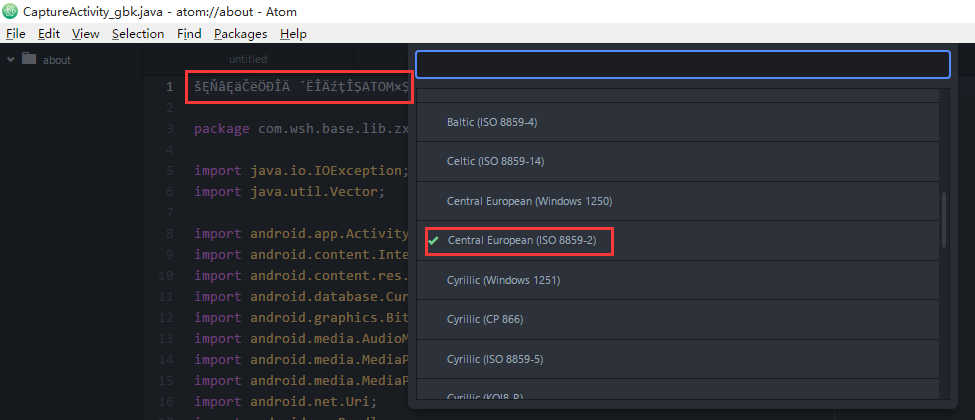Collapse the about folder chevron

click(11, 60)
